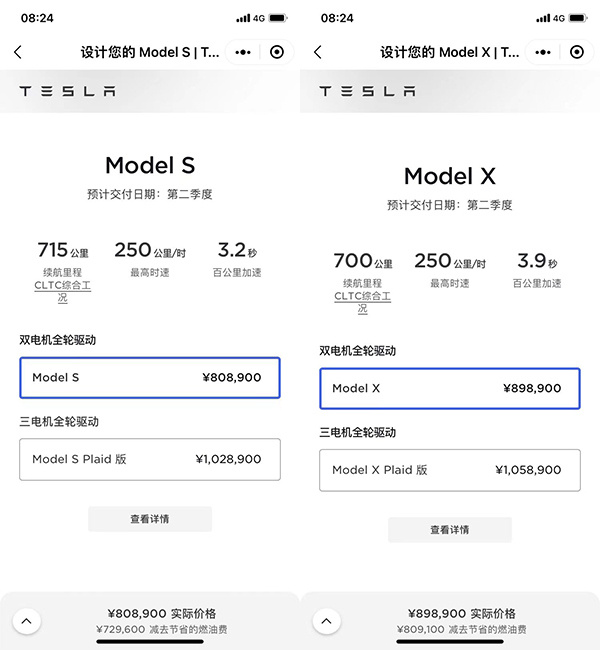The width and height of the screenshot is (600, 650).
Task: Go back from the Model S page
Action: coord(18,52)
